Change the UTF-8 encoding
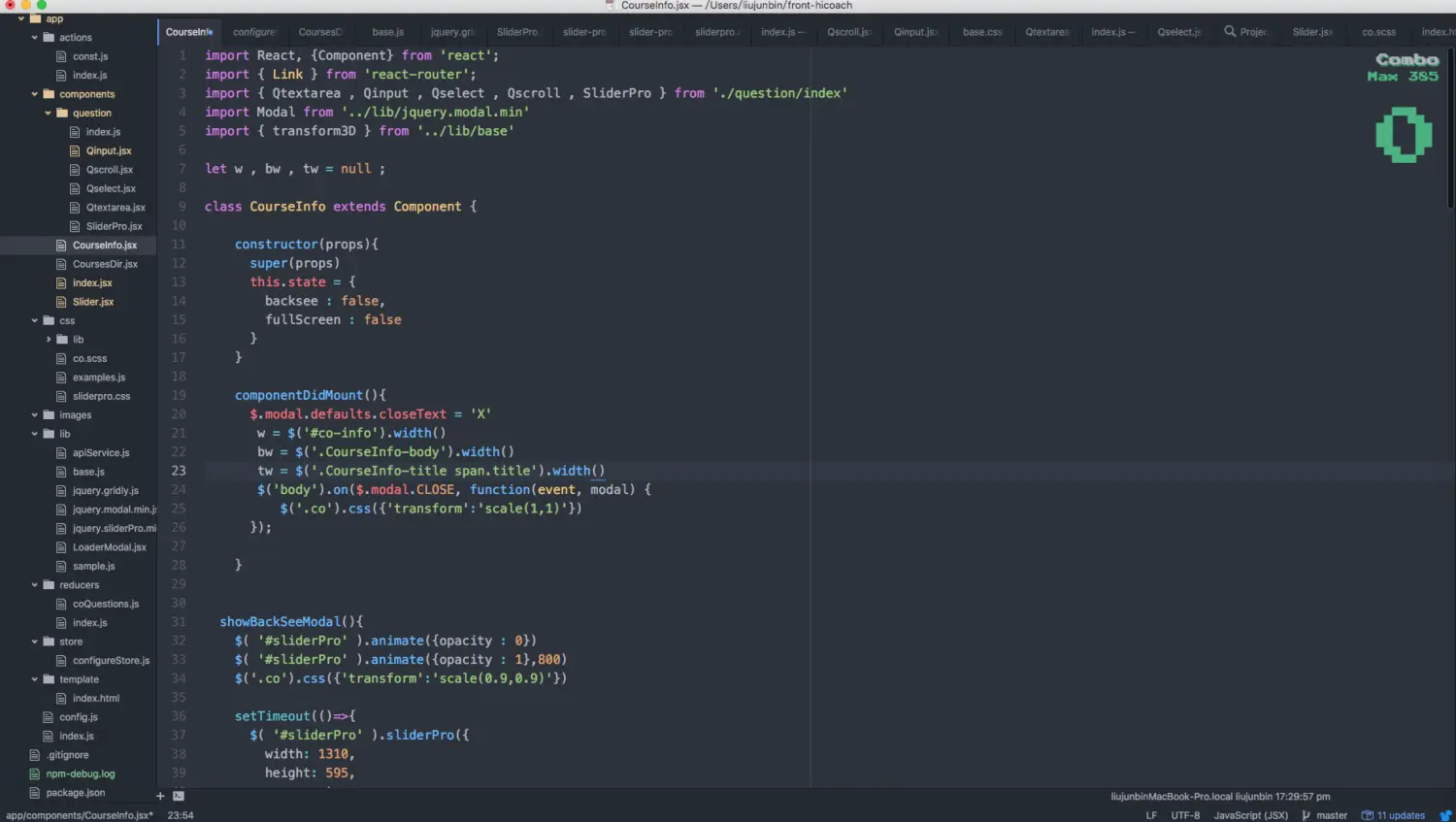 tap(1185, 815)
